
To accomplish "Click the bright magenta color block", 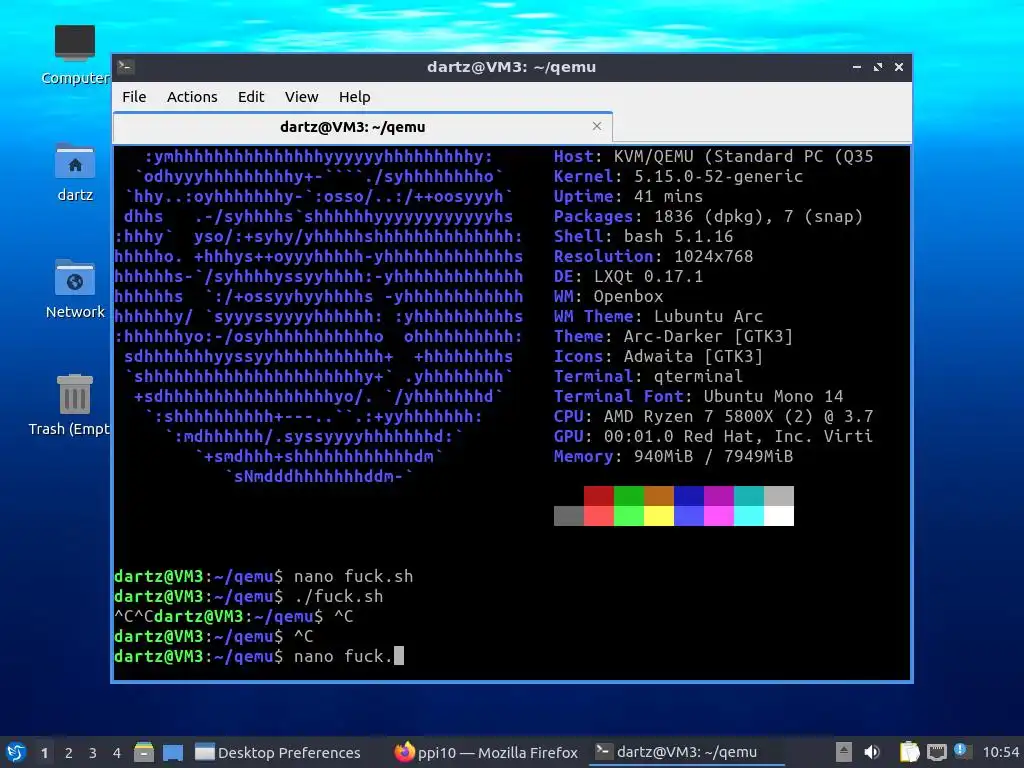I will (x=719, y=516).
